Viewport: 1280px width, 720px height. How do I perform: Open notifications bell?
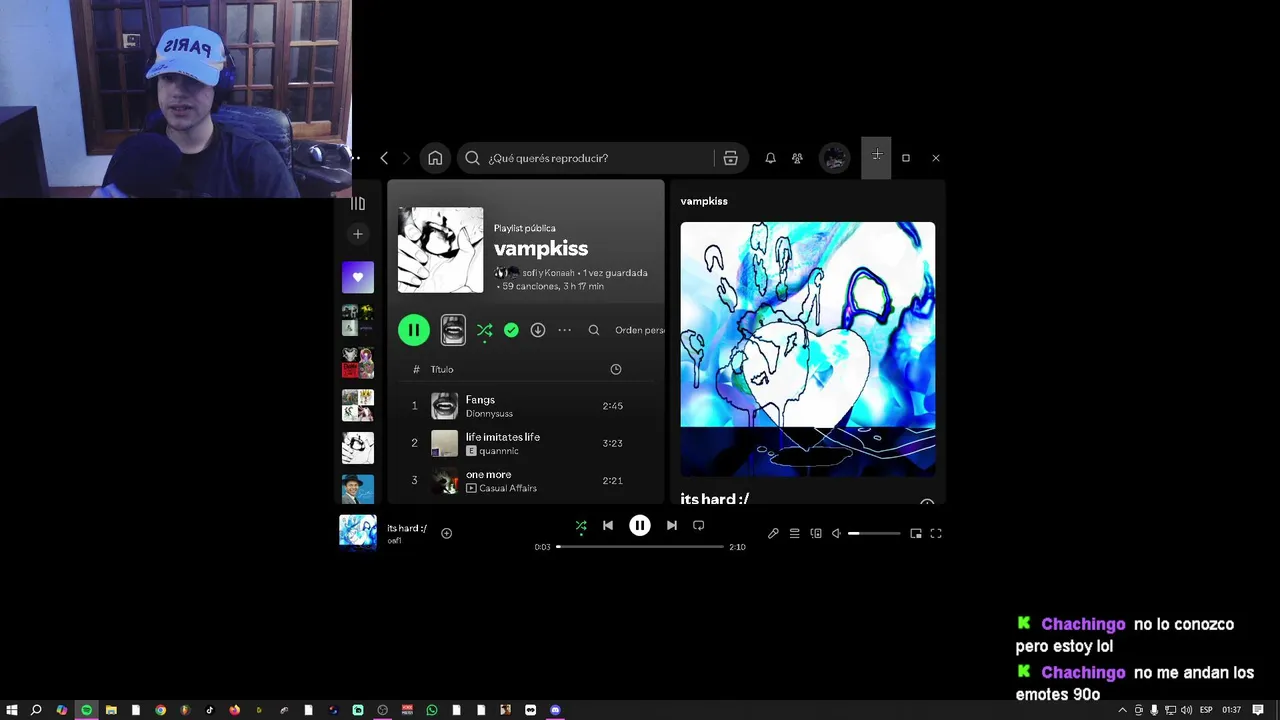pyautogui.click(x=770, y=158)
